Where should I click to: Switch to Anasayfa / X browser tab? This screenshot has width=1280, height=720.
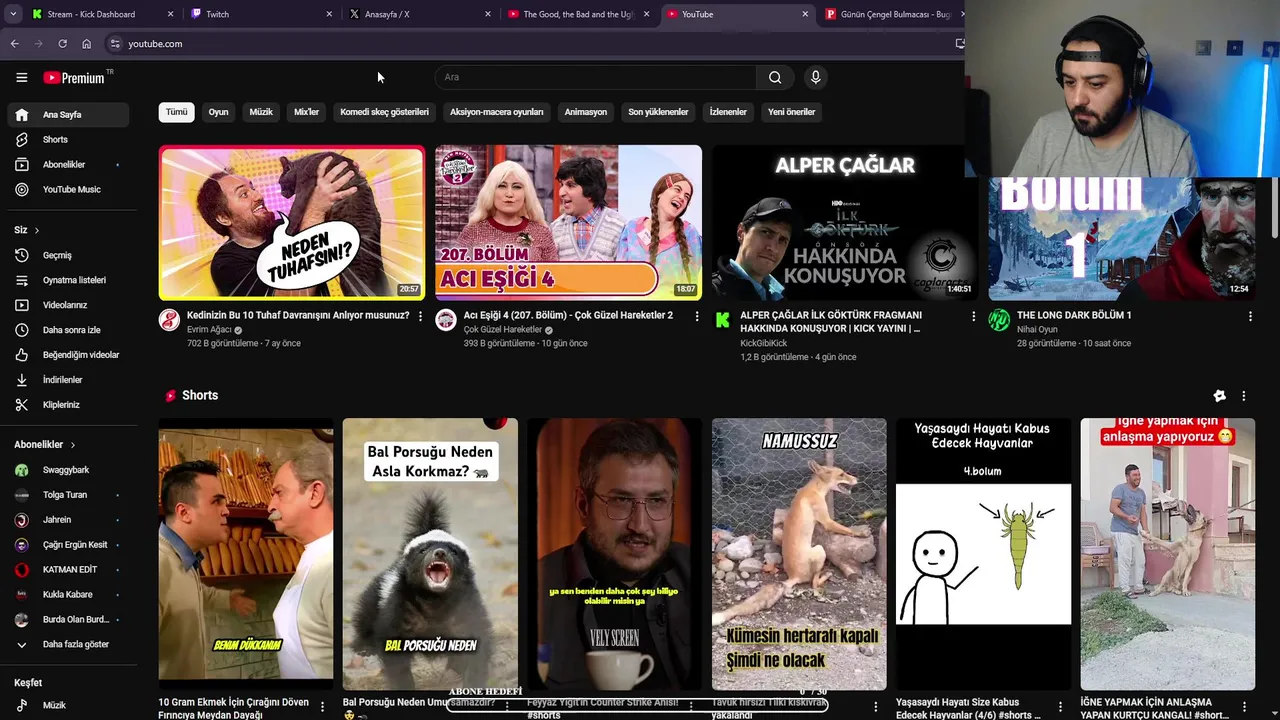[x=421, y=14]
